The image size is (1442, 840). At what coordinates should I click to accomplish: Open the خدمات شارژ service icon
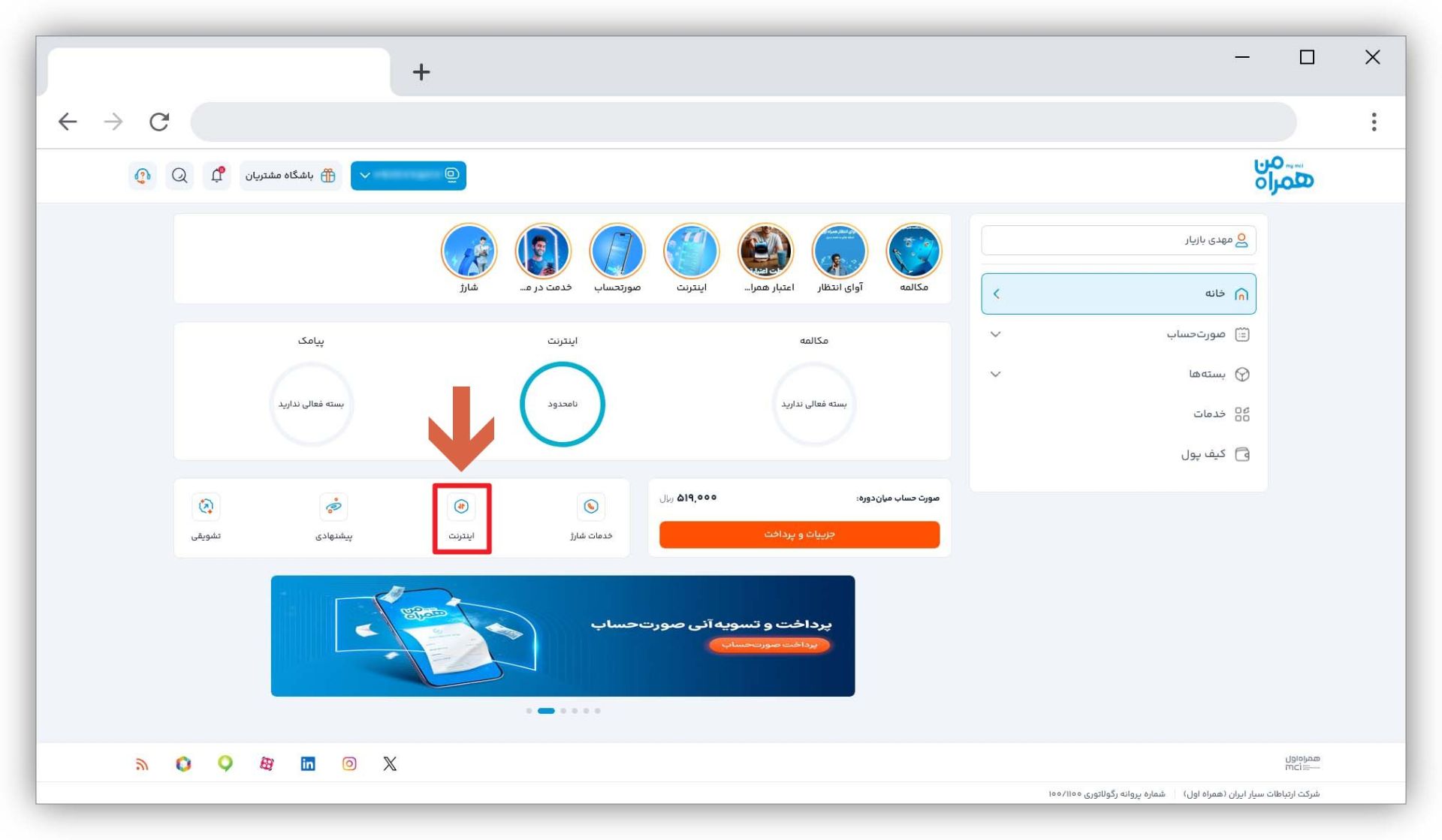tap(590, 507)
